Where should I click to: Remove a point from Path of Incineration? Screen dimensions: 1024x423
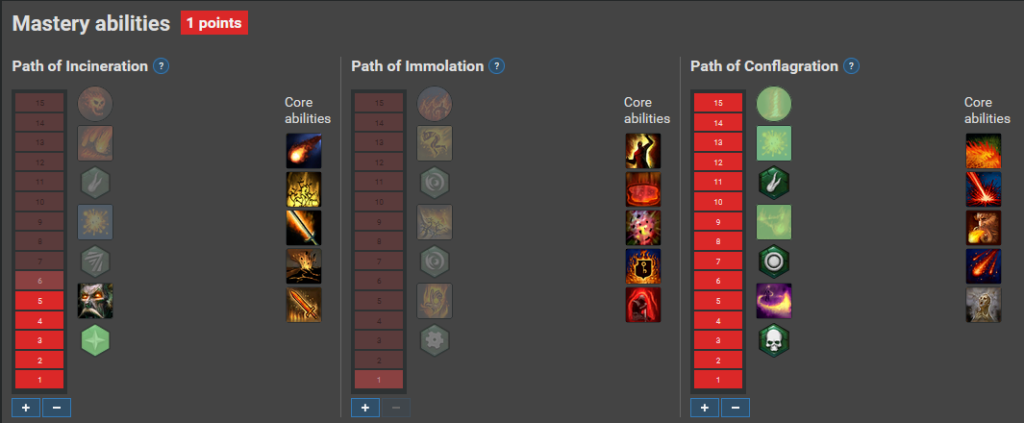(x=57, y=408)
